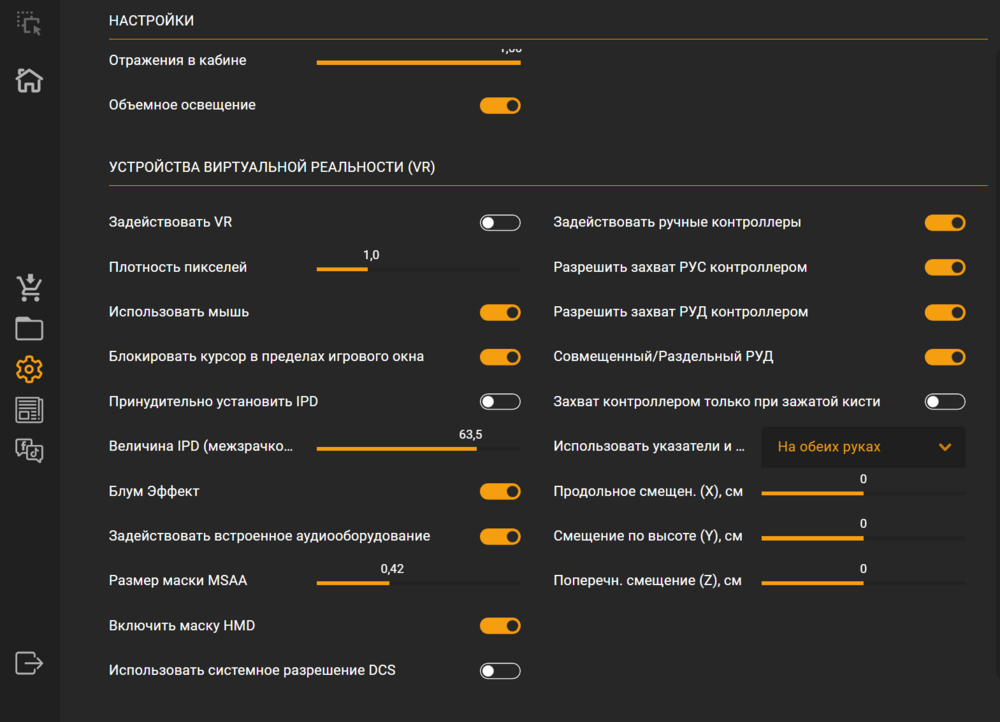Open the social media chat icon

pos(29,450)
